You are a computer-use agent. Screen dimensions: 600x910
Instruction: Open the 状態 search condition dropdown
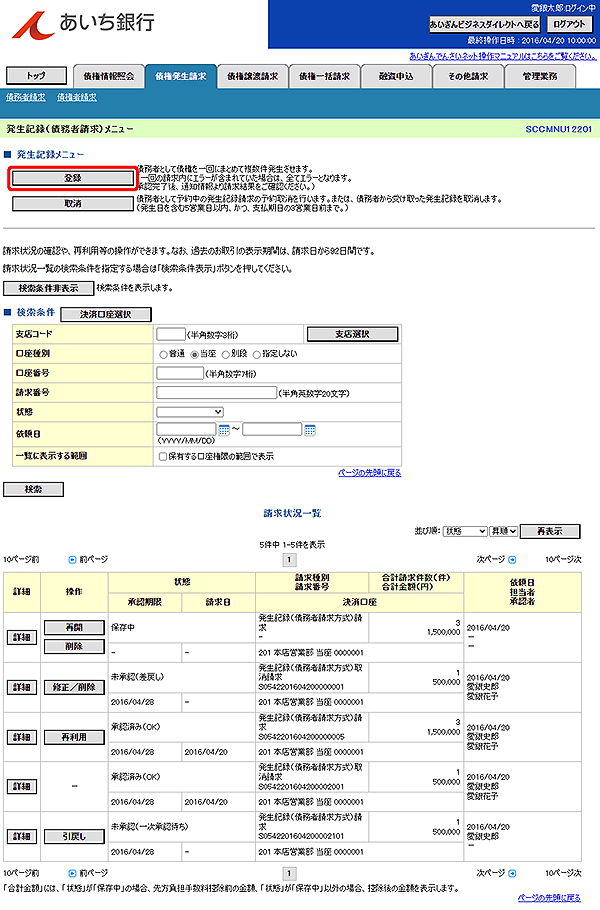190,412
